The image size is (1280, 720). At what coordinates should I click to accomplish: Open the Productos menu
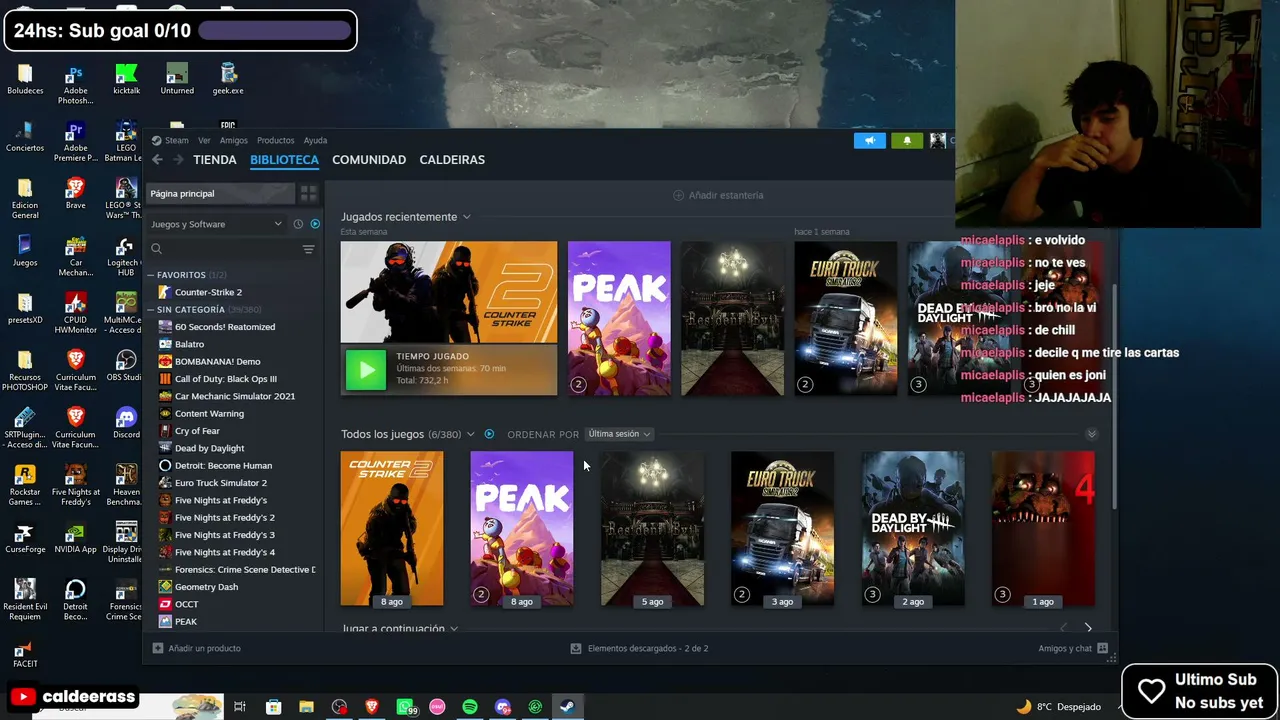click(275, 141)
